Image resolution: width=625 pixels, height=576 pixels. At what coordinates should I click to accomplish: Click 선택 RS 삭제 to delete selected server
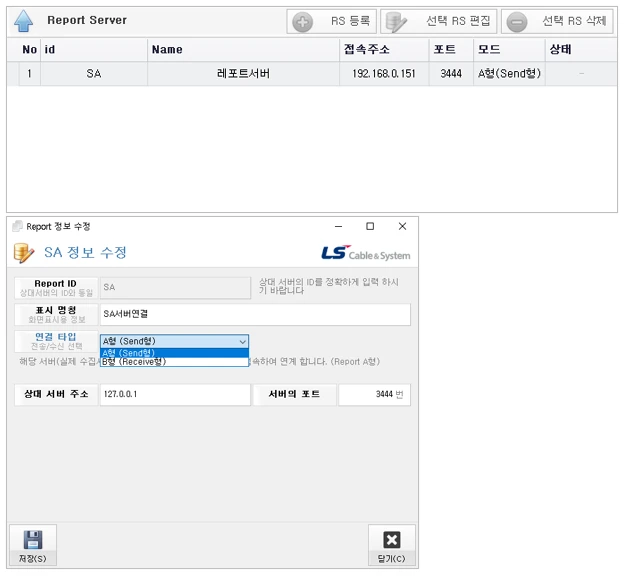point(557,21)
